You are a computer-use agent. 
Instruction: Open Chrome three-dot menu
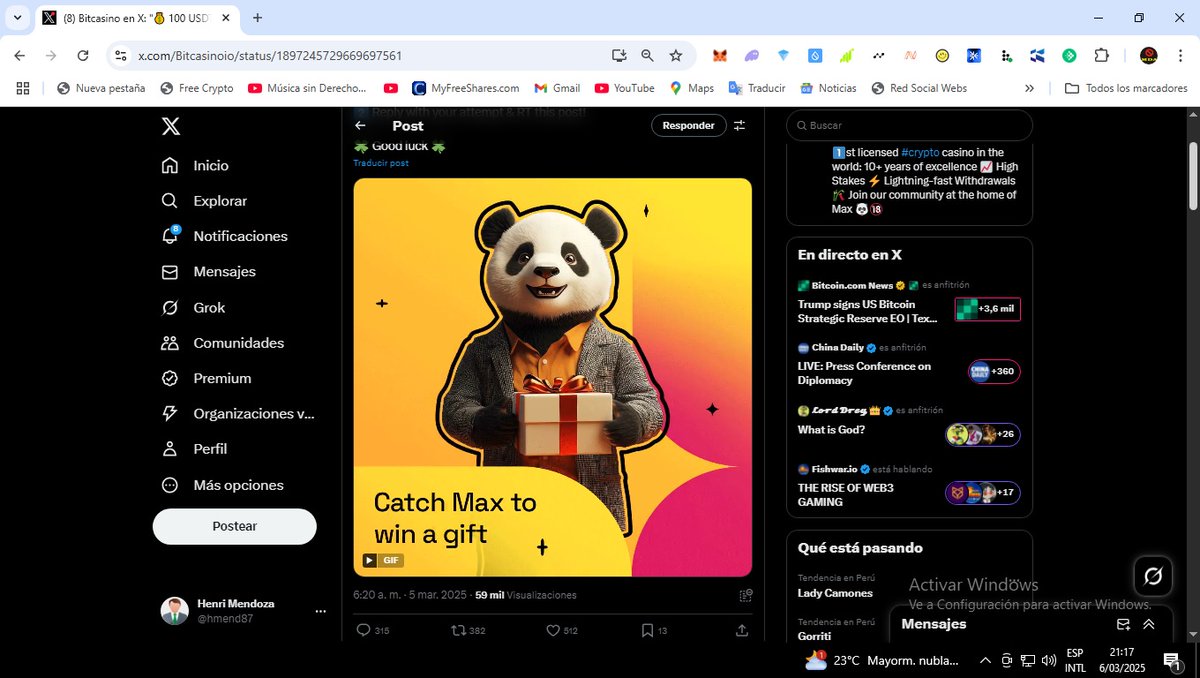tap(1180, 56)
